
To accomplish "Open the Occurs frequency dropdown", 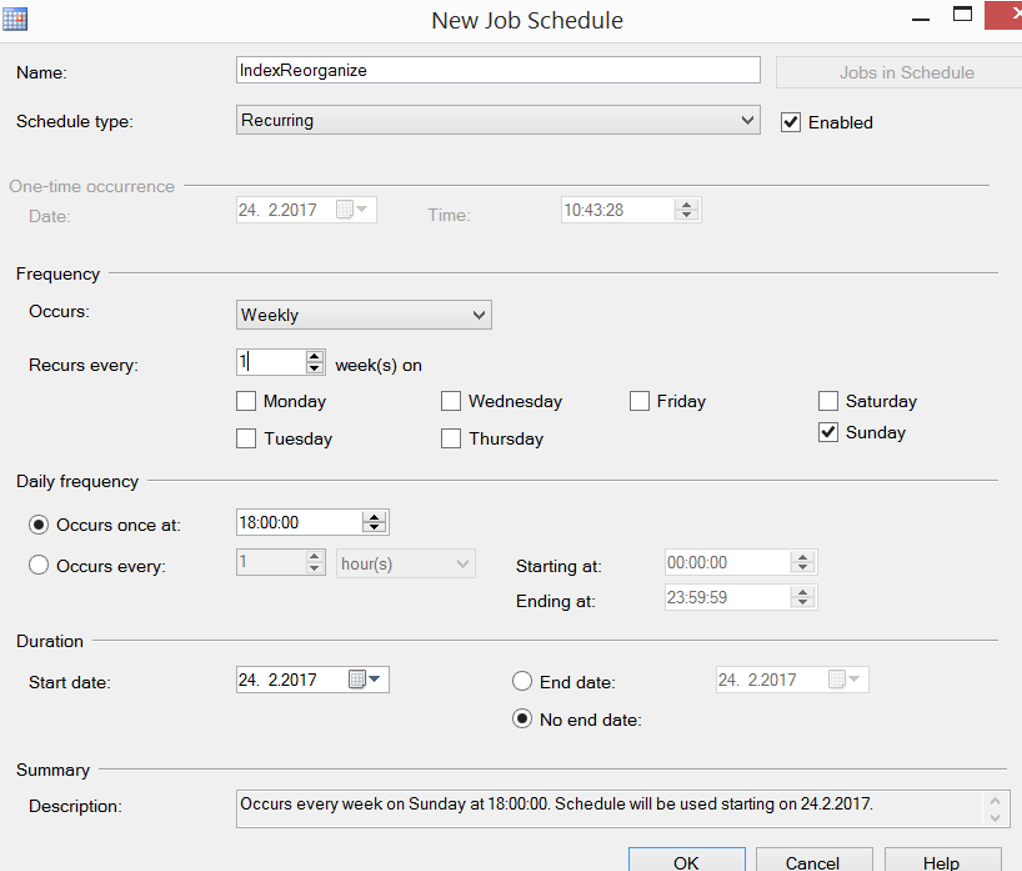I will [x=364, y=315].
